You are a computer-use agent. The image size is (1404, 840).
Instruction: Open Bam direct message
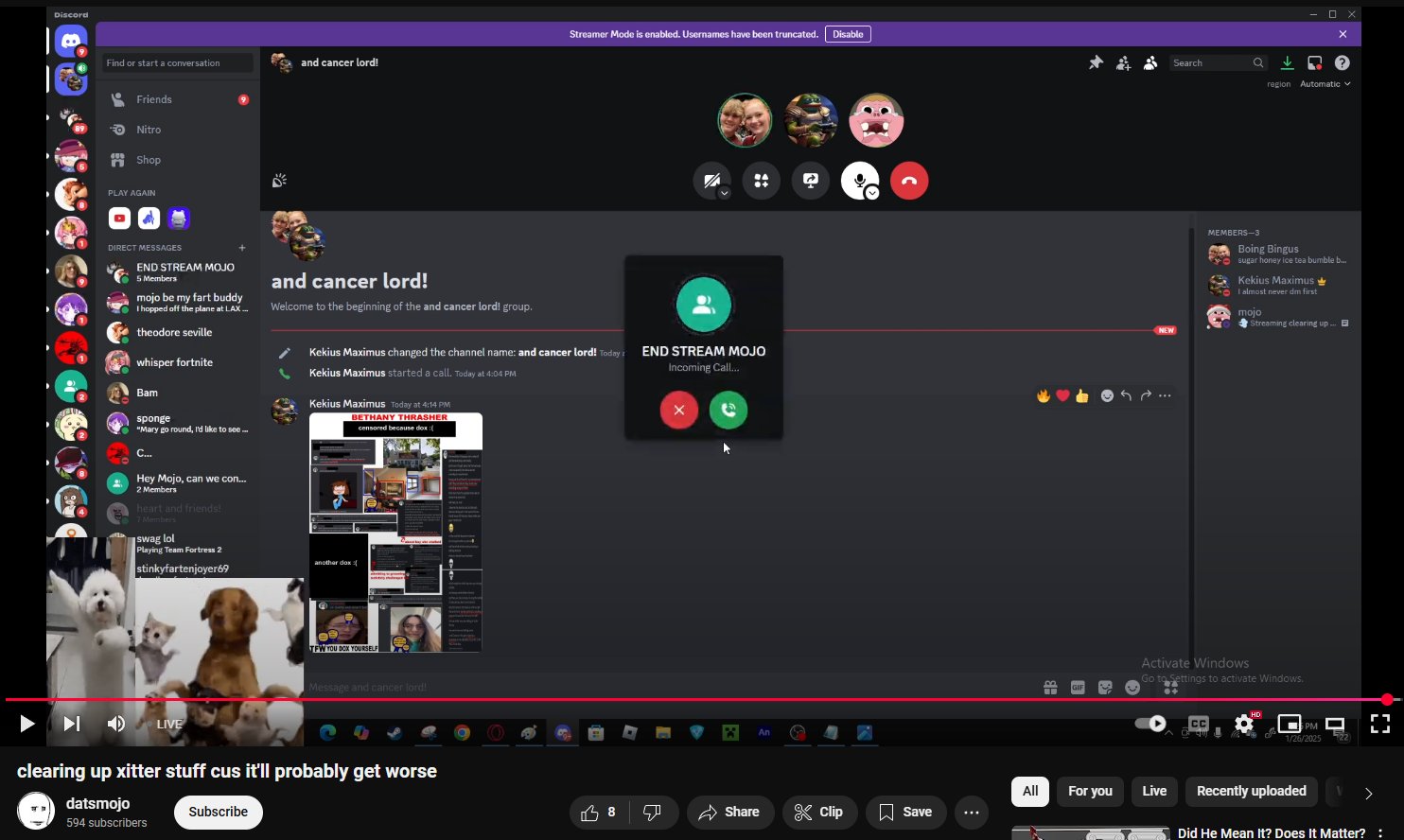178,393
